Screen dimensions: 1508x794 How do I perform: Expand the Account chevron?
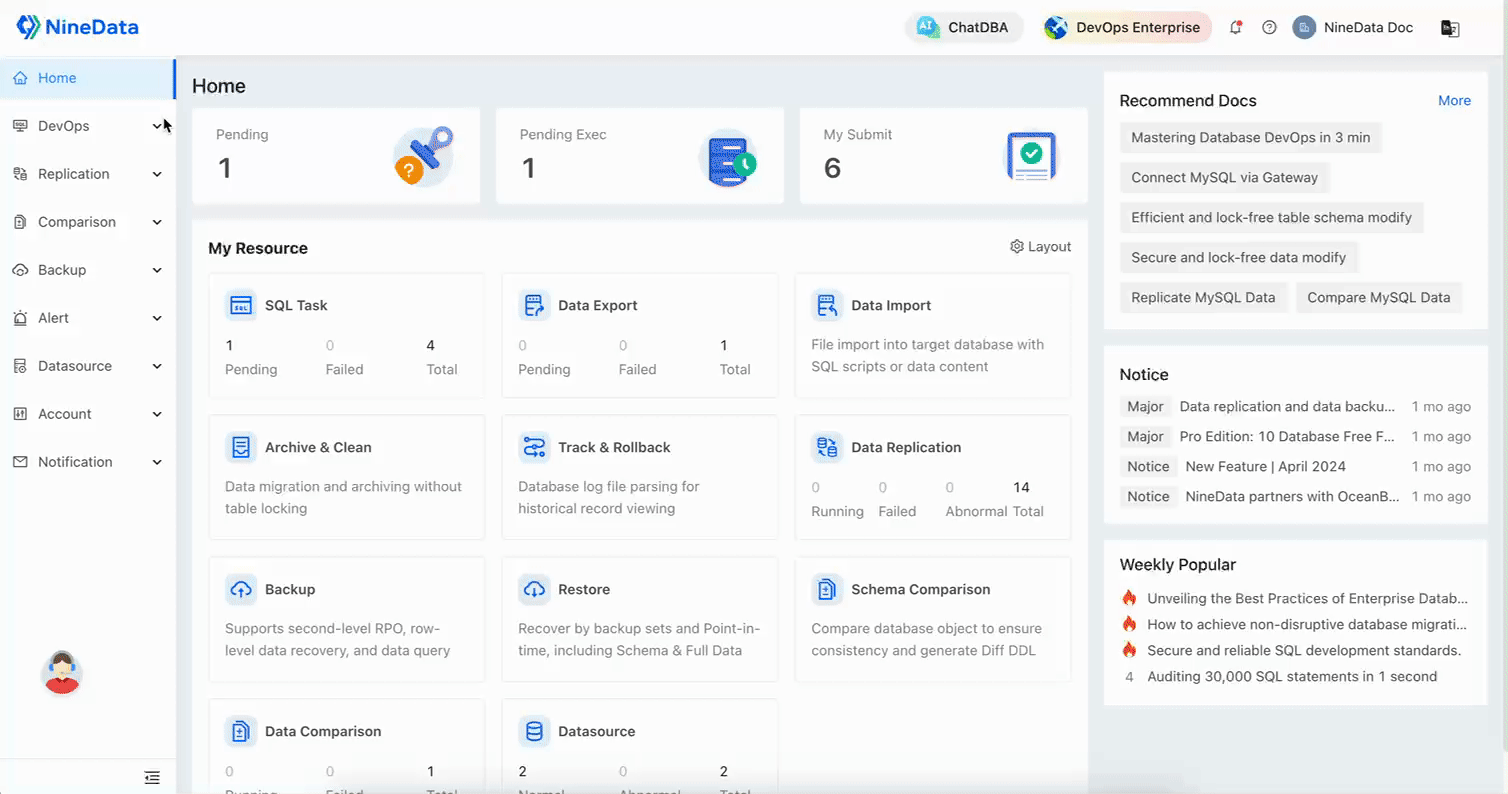pyautogui.click(x=157, y=414)
